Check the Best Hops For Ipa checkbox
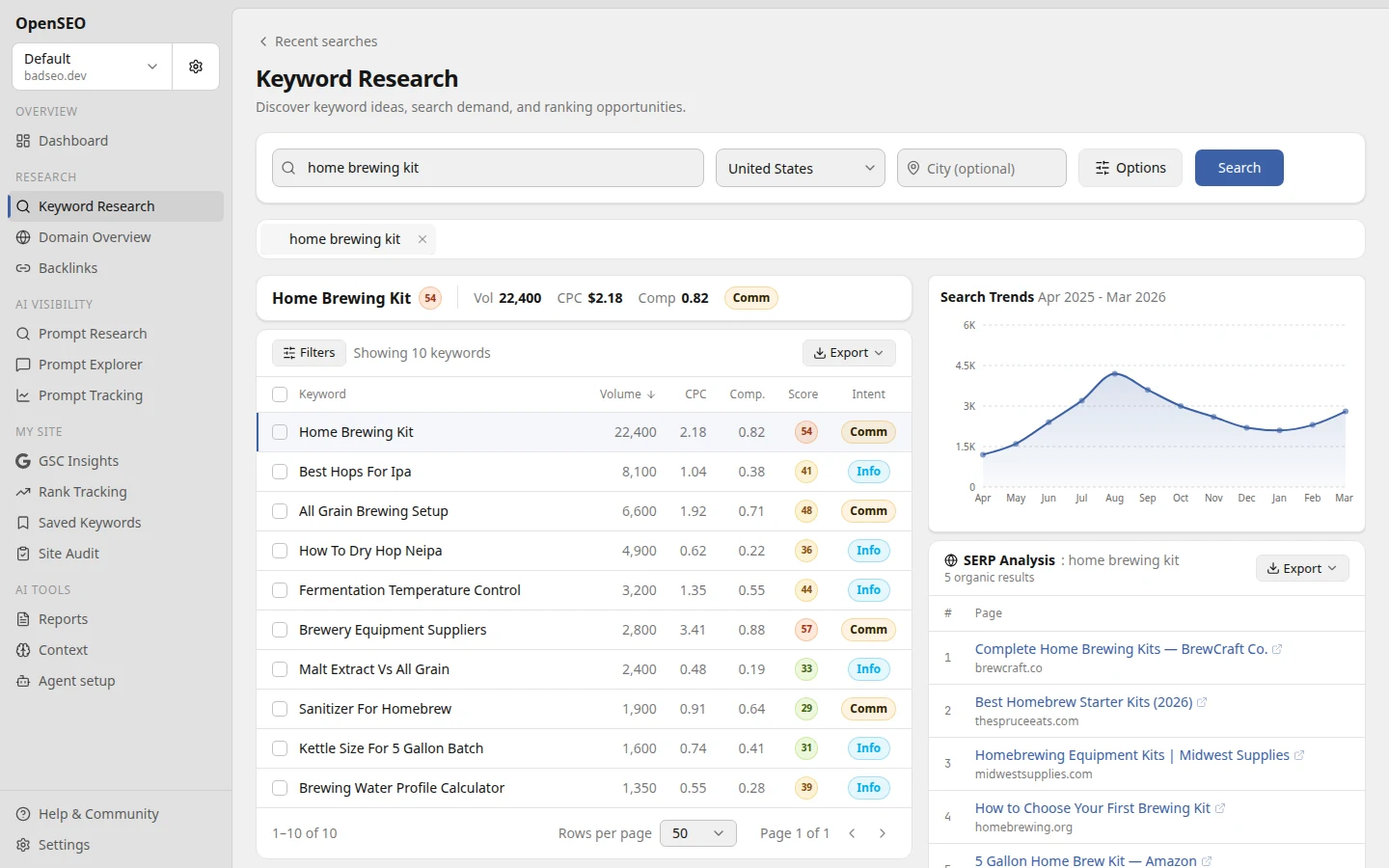This screenshot has height=868, width=1389. (x=280, y=472)
